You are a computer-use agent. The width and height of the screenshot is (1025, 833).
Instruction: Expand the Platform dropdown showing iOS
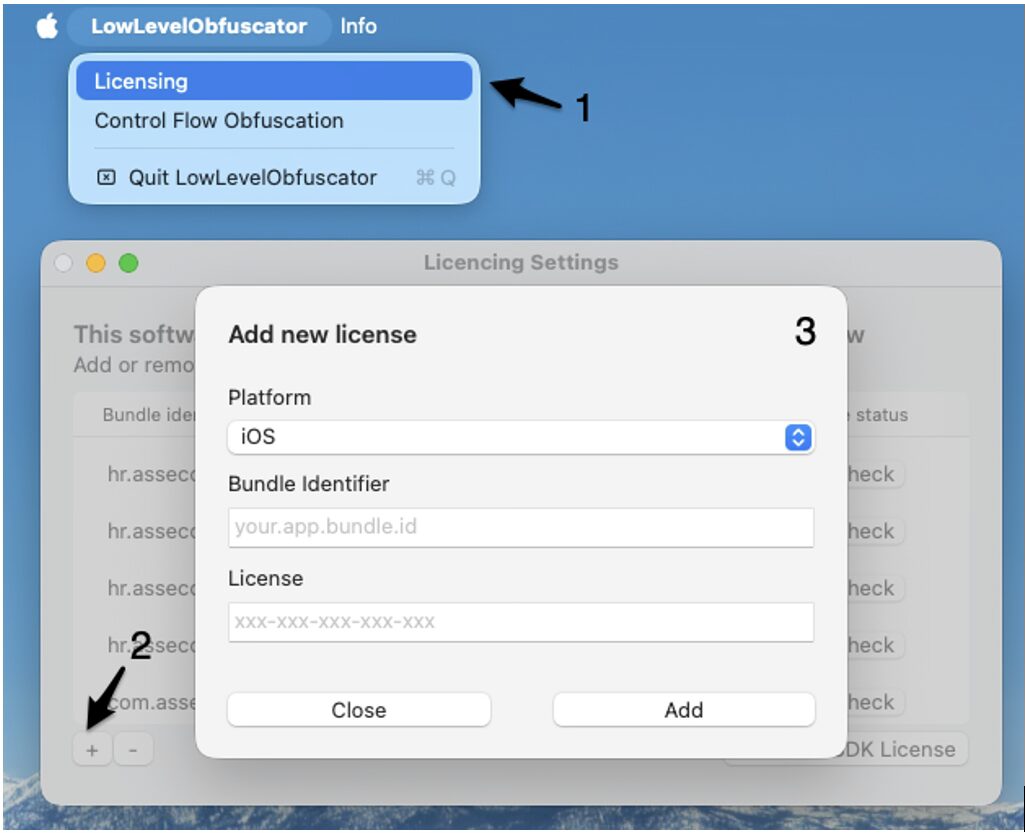520,437
